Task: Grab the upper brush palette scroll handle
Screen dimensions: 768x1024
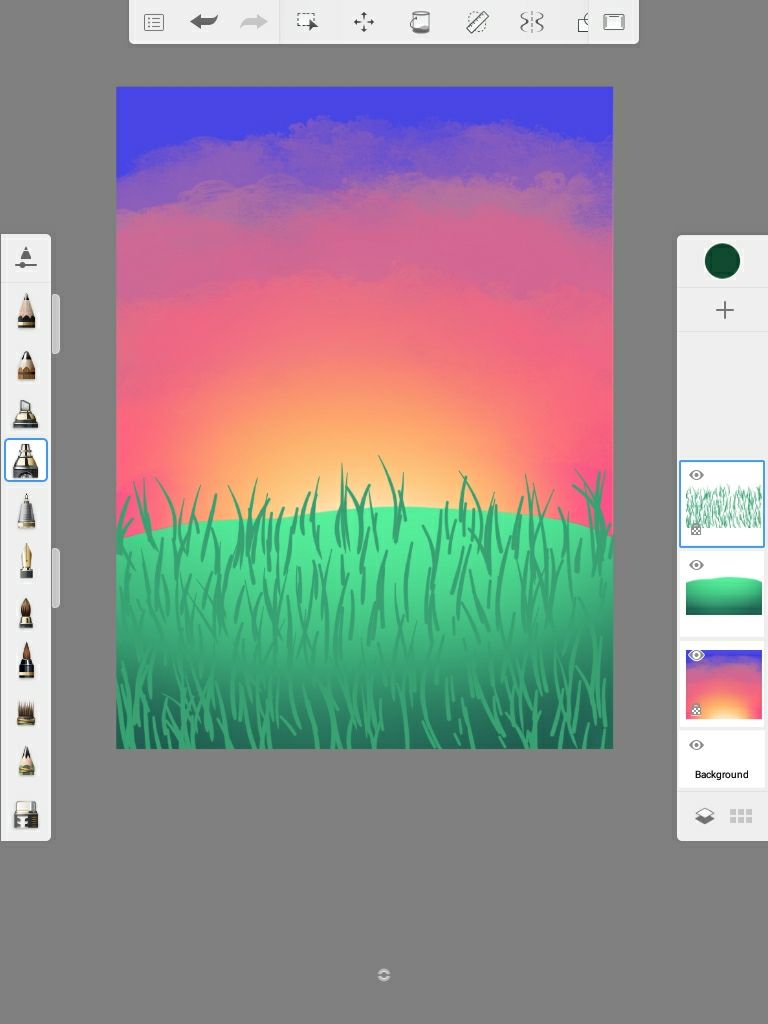Action: pos(56,324)
